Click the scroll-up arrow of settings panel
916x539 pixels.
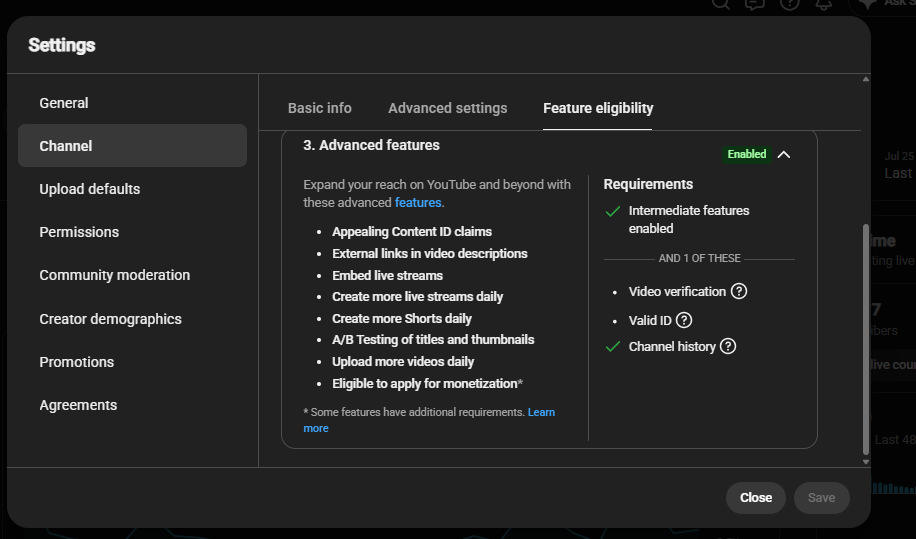point(866,79)
